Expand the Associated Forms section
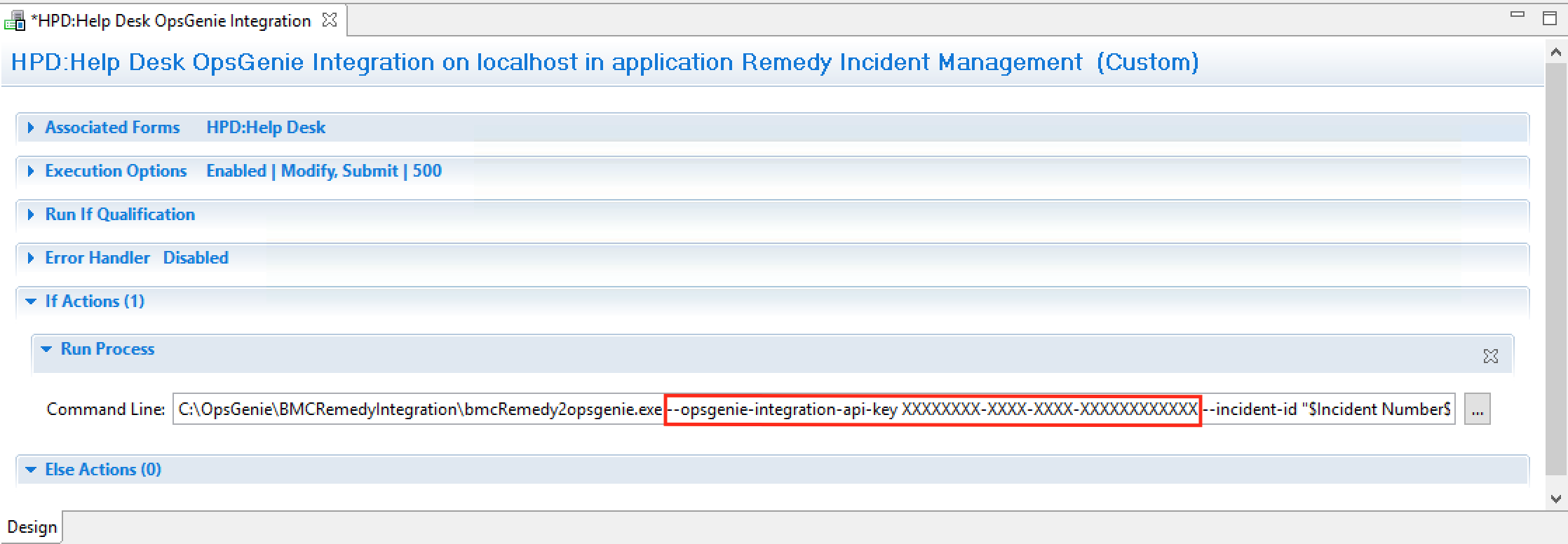The height and width of the screenshot is (544, 1568). tap(30, 128)
